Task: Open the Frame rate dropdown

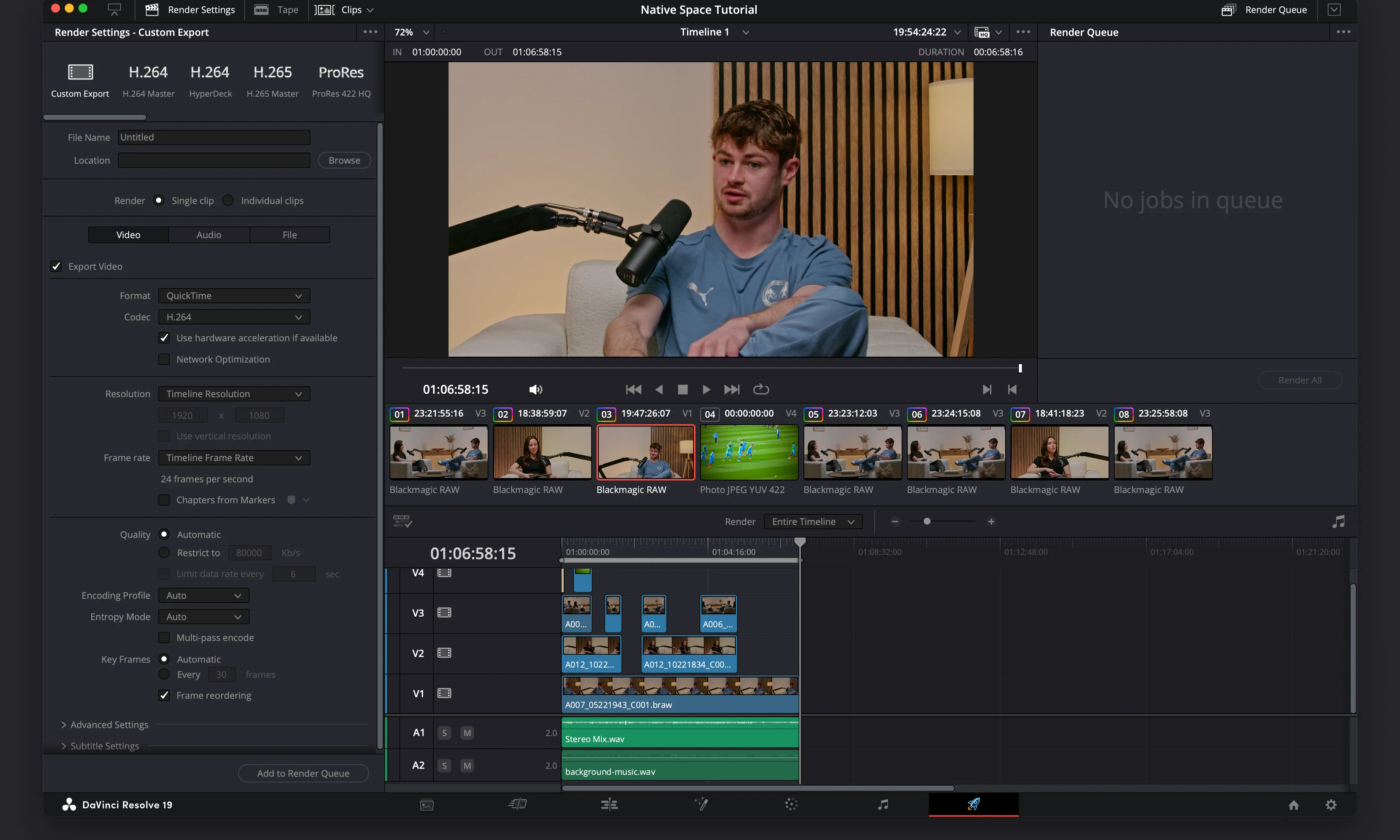Action: pyautogui.click(x=234, y=457)
